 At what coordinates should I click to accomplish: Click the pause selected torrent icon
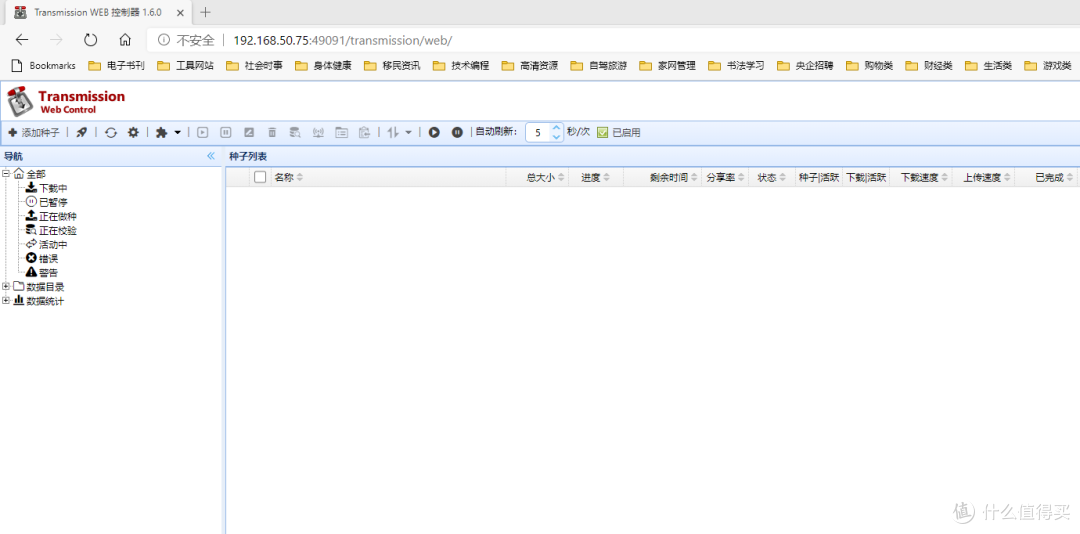(x=225, y=132)
